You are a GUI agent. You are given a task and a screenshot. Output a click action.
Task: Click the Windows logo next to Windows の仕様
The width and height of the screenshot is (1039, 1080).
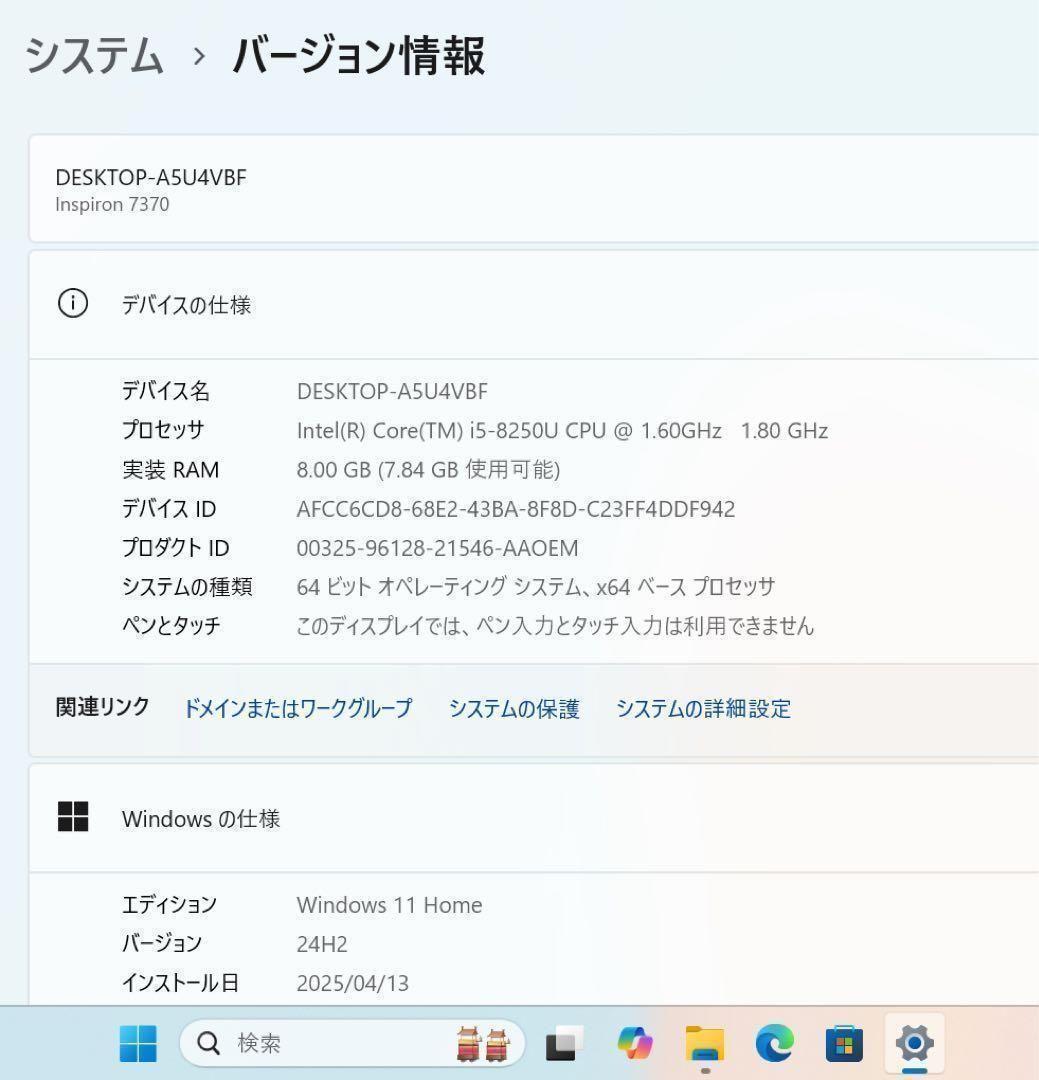[73, 816]
